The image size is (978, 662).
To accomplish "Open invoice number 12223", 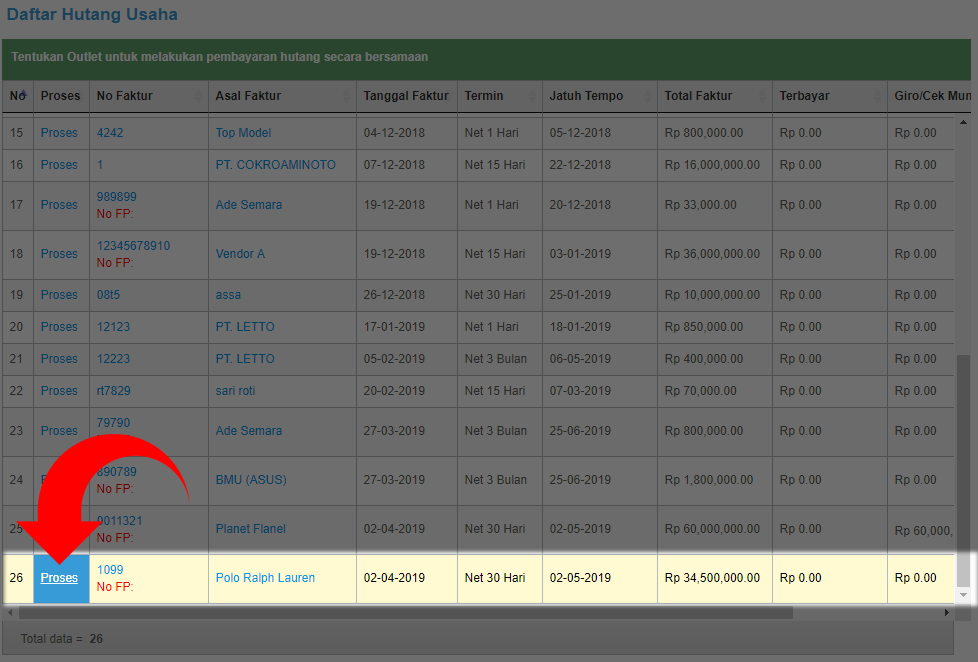I will pyautogui.click(x=114, y=359).
